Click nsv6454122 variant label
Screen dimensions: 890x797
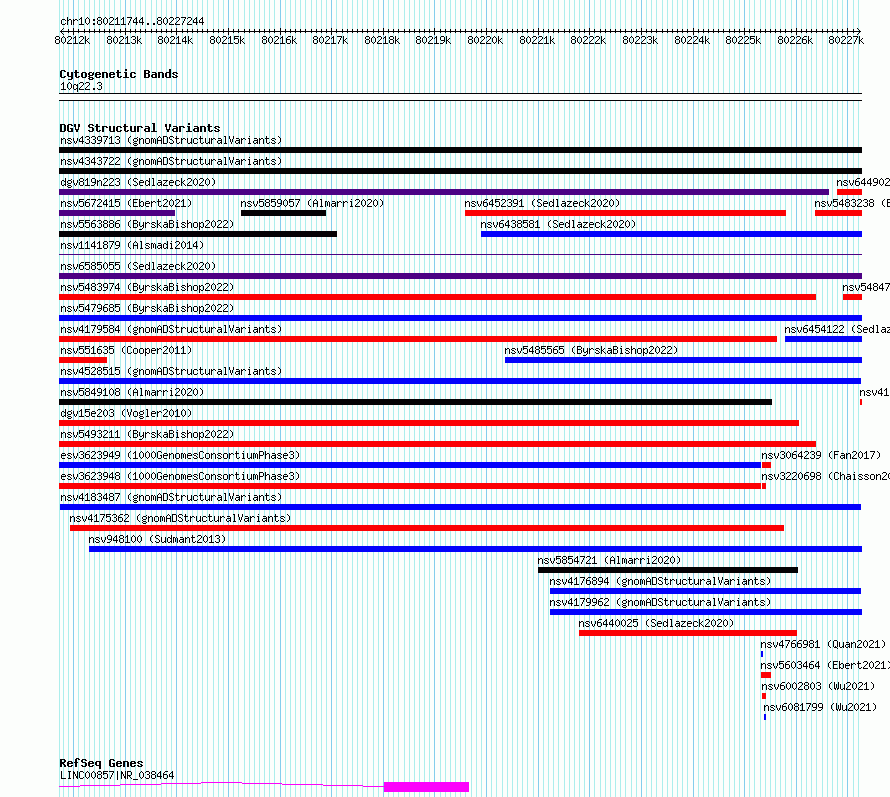(x=837, y=329)
